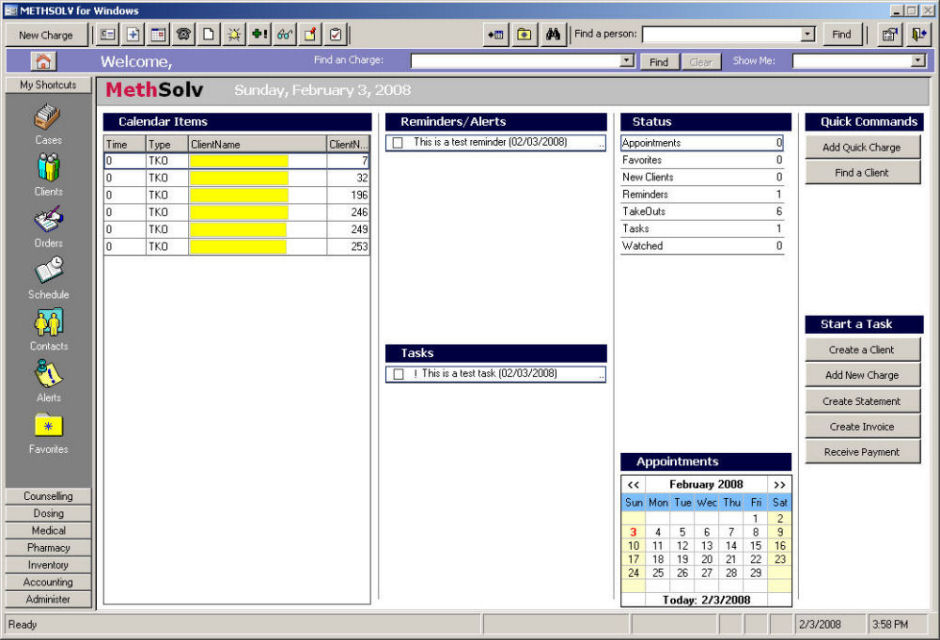Click the Home icon beside Welcome
The image size is (940, 640).
pos(43,61)
